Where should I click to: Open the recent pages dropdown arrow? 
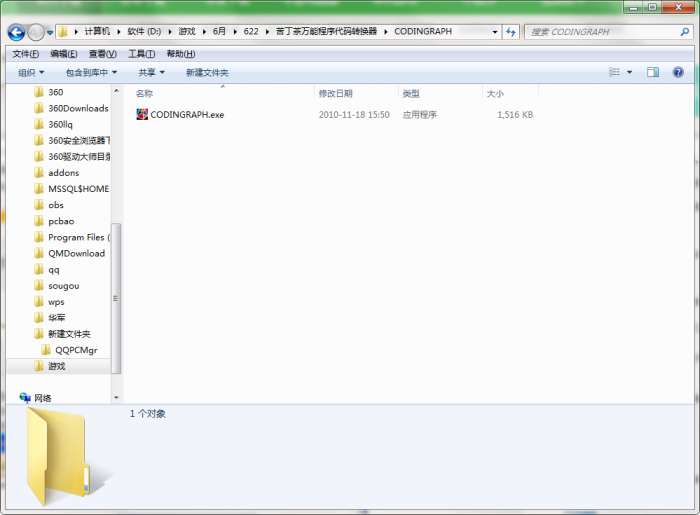click(50, 33)
